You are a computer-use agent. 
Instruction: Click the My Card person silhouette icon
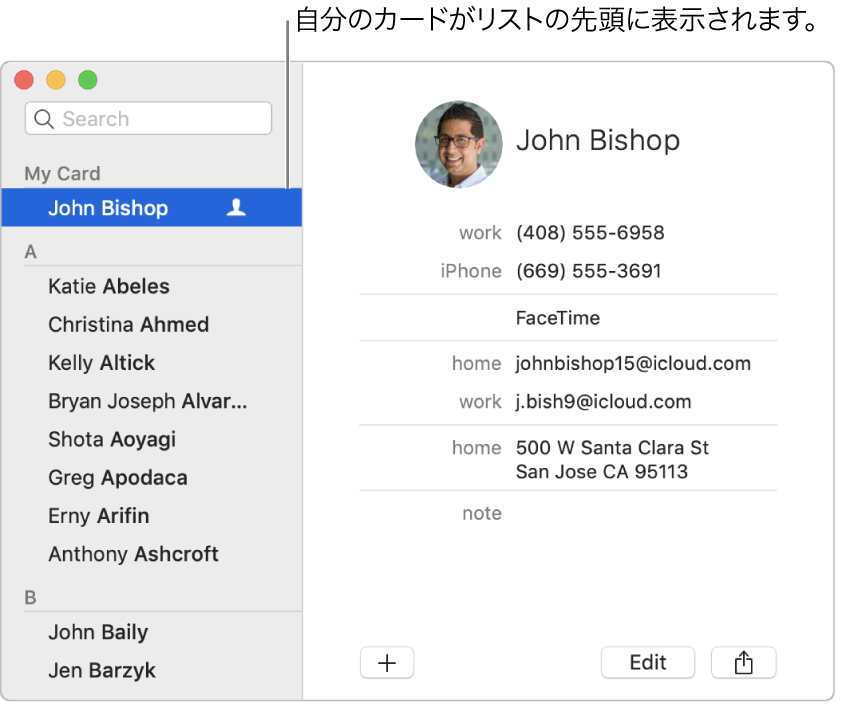coord(236,208)
